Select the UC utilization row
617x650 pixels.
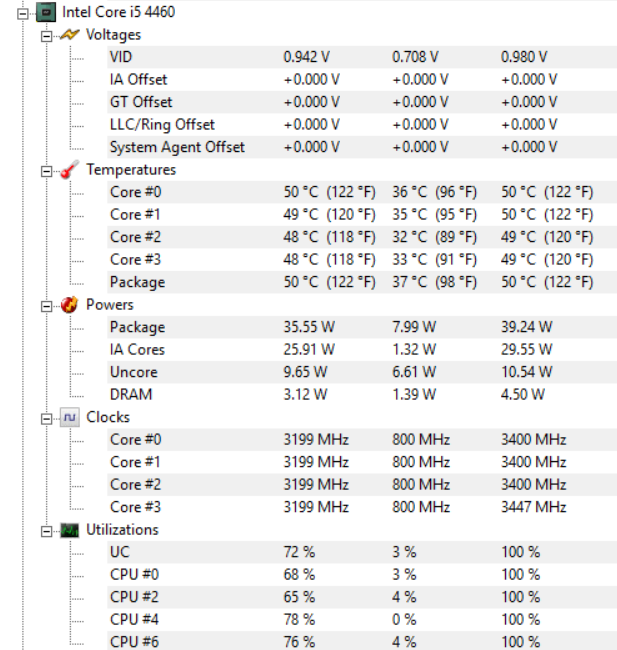(x=119, y=552)
